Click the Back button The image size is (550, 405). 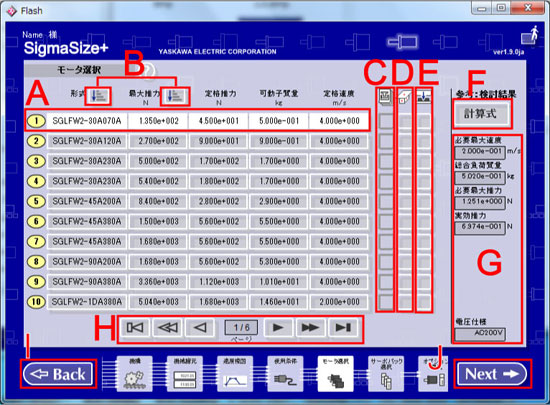58,374
